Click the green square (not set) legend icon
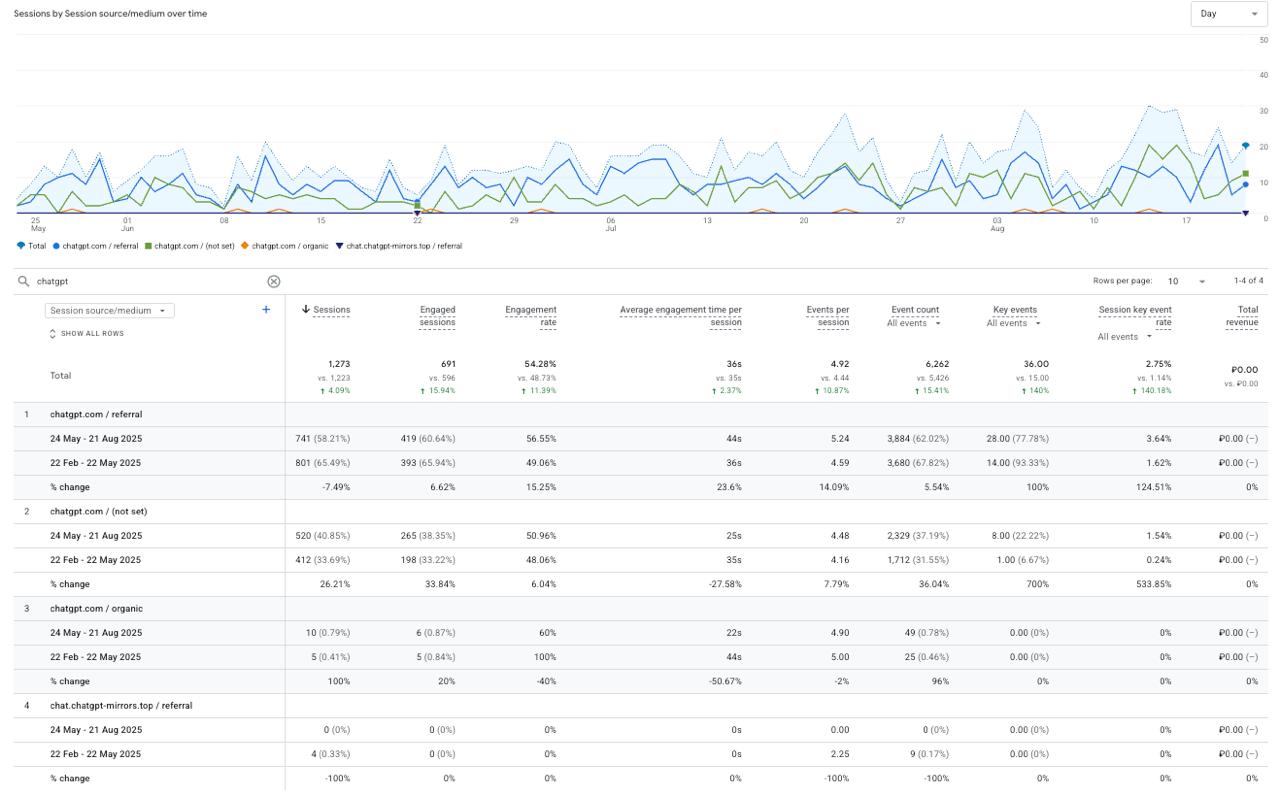Image resolution: width=1280 pixels, height=796 pixels. click(x=148, y=246)
